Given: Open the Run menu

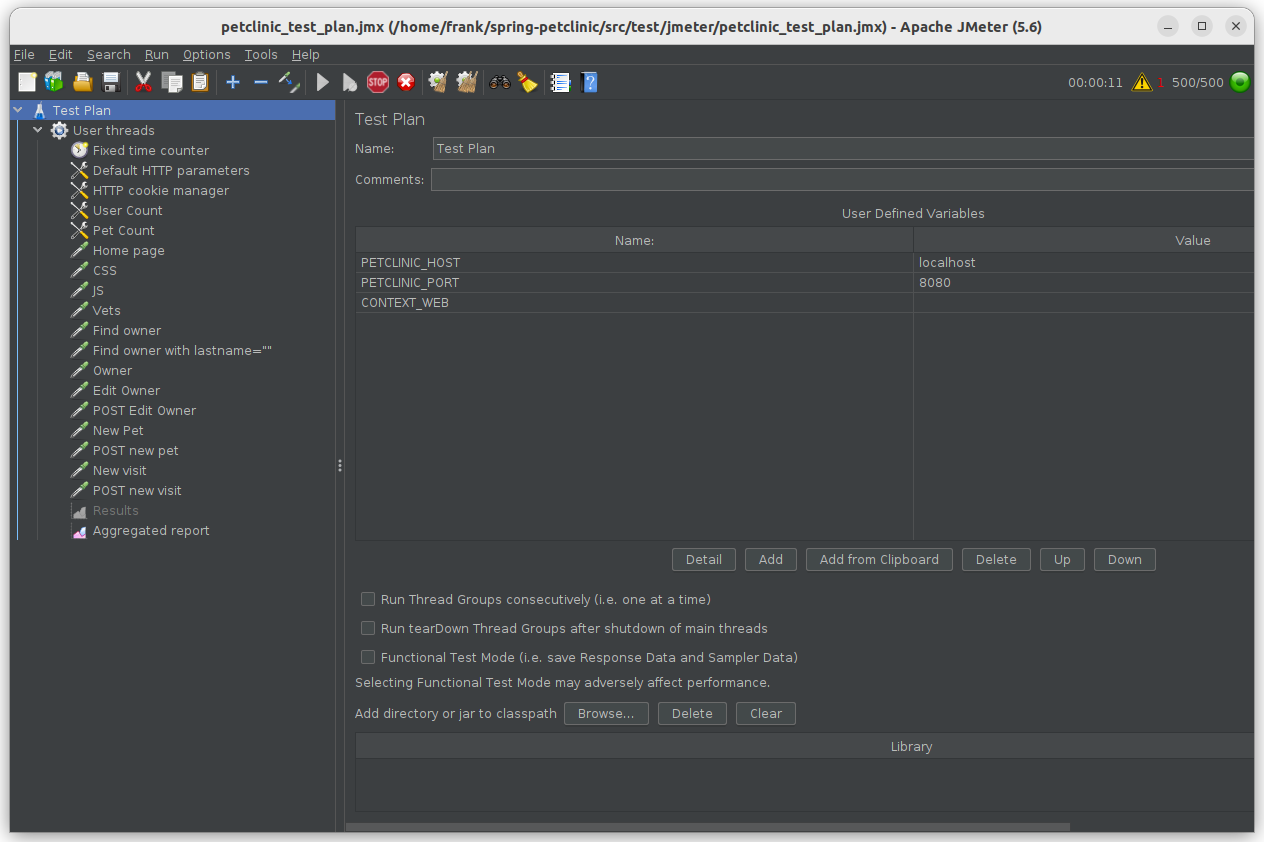Looking at the screenshot, I should (x=156, y=55).
